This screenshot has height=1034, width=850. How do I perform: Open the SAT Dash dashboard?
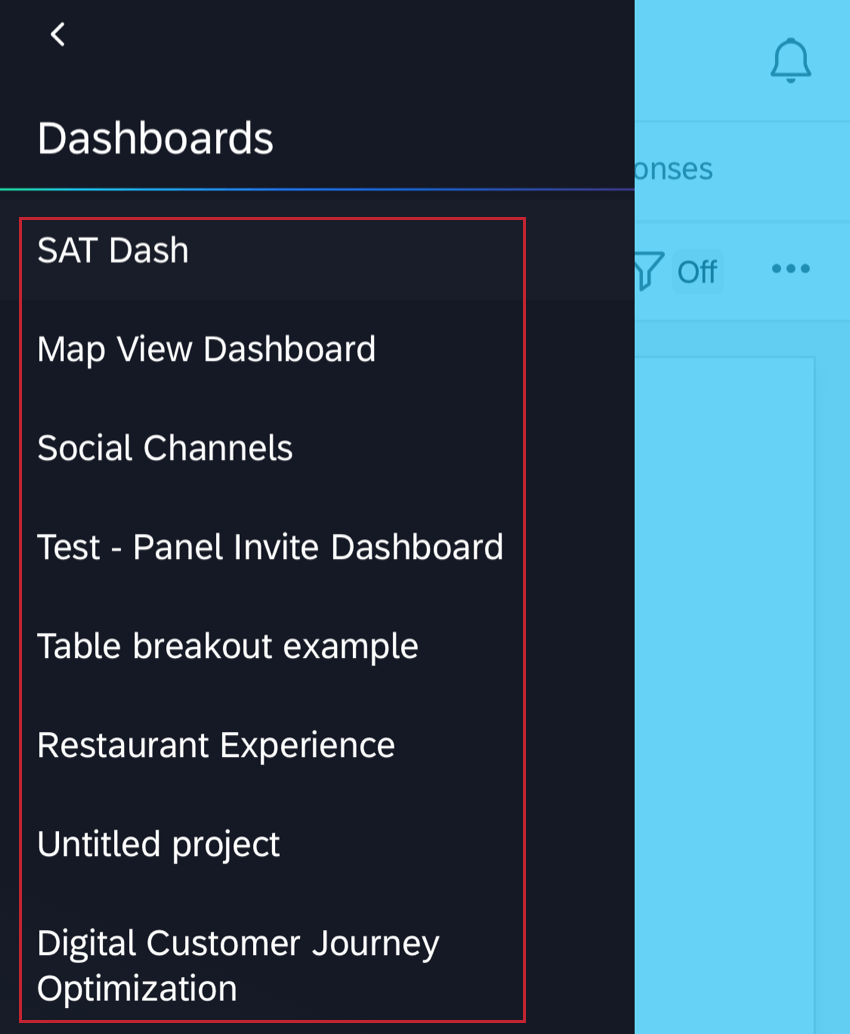[x=113, y=250]
